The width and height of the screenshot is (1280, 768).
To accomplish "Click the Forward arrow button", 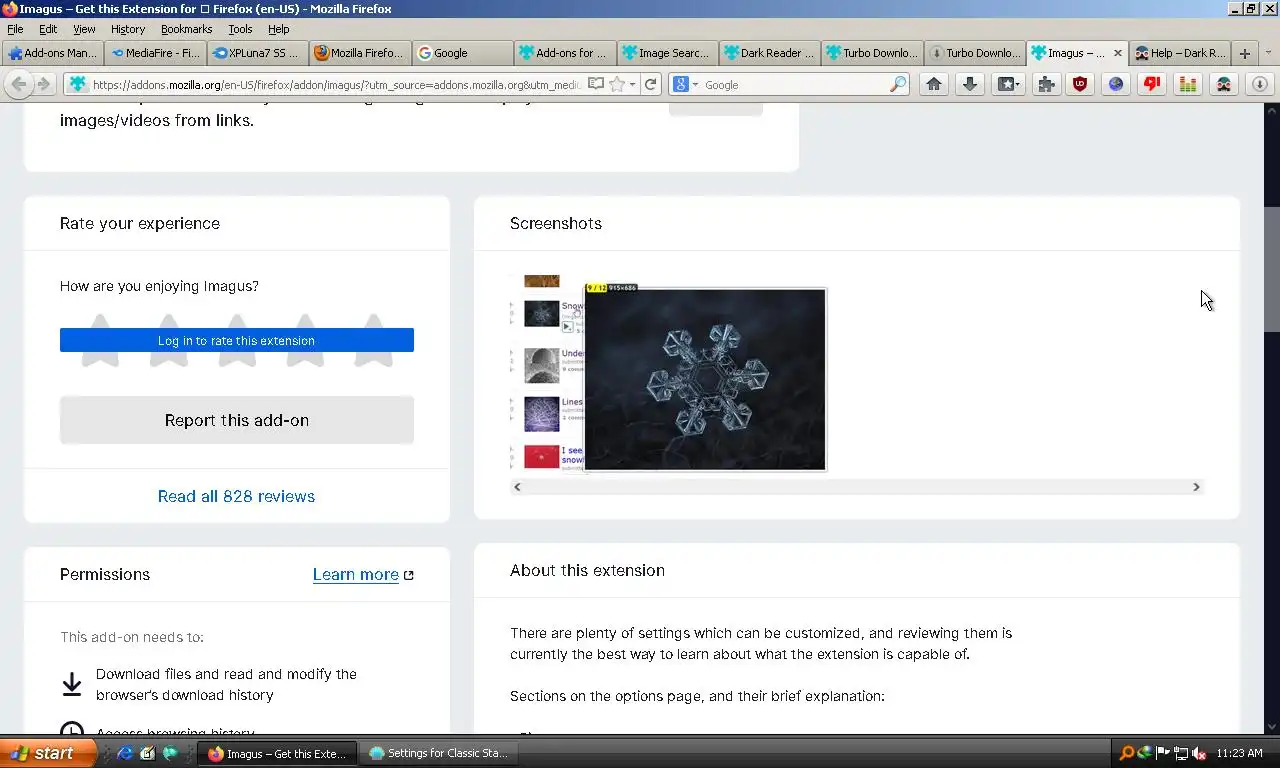I will 43,84.
